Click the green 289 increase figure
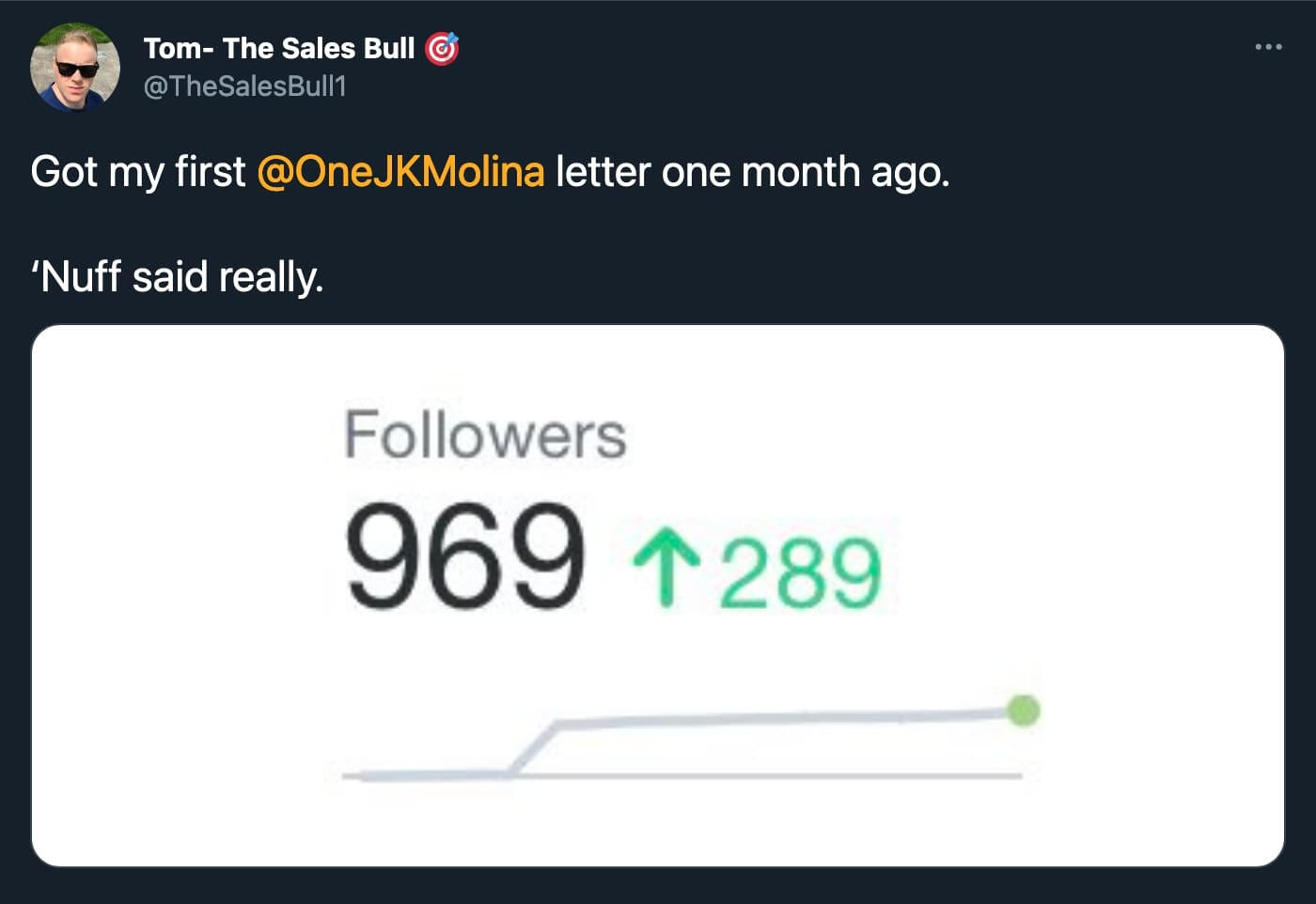This screenshot has width=1316, height=904. [801, 573]
